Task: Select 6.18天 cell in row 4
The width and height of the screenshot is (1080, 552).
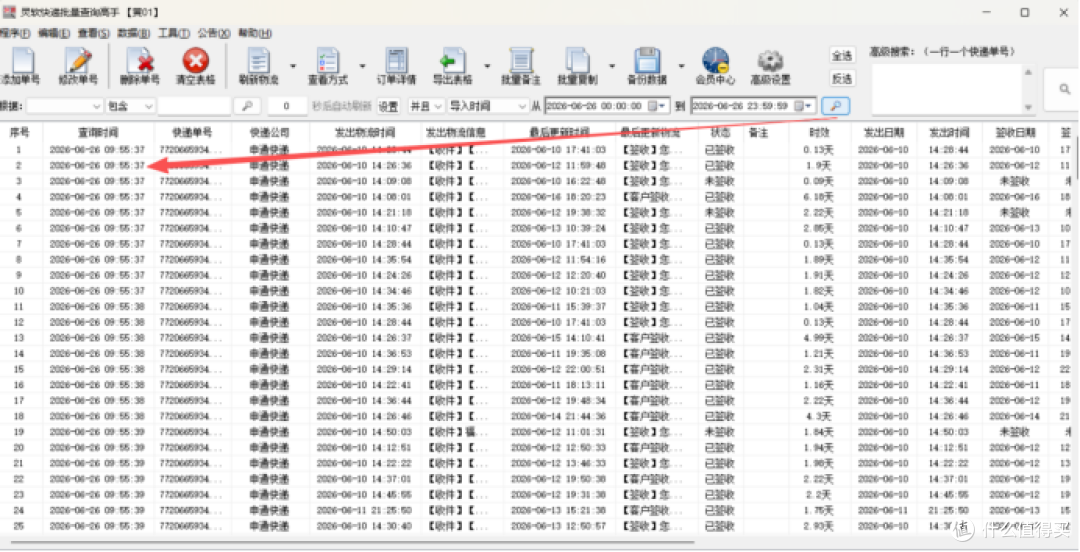Action: 818,197
